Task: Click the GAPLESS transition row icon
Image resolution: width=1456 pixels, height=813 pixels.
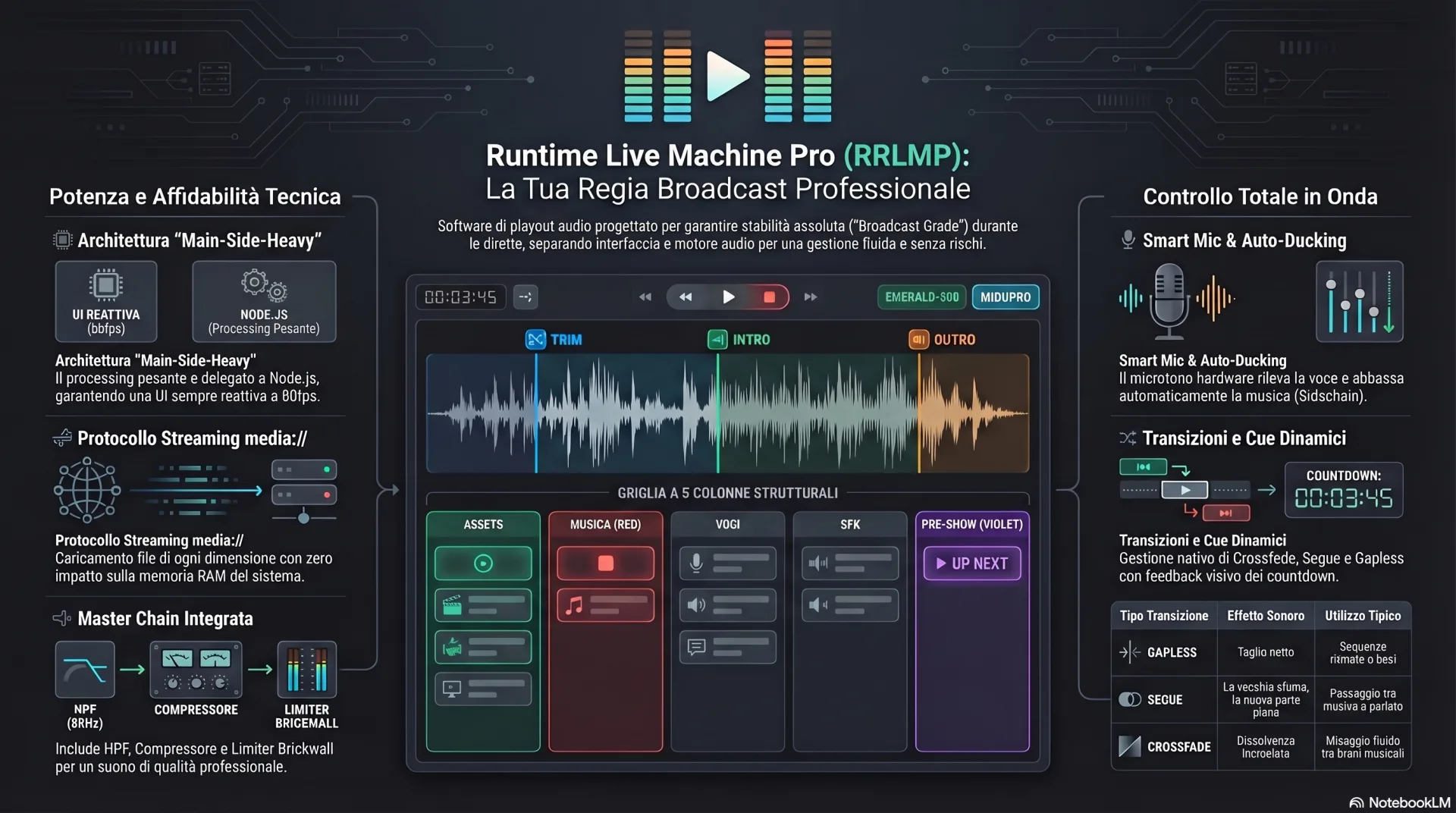Action: 1130,652
